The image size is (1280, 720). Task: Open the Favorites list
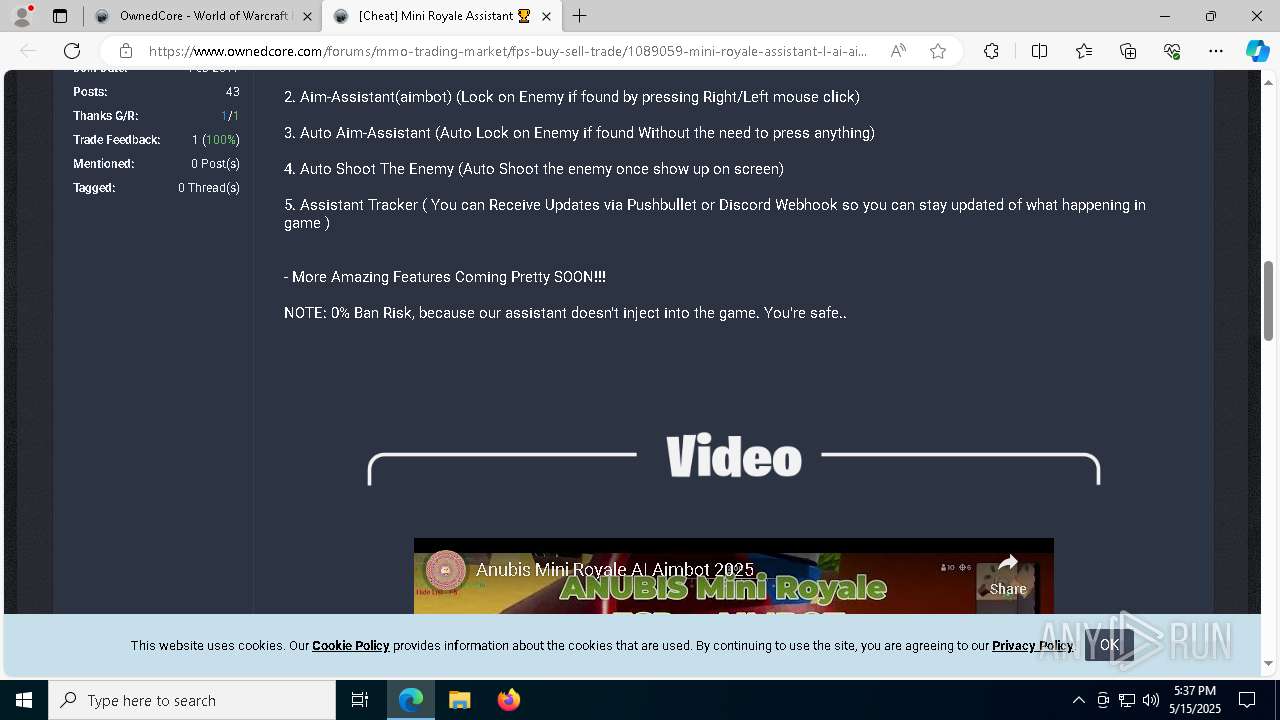[1084, 51]
